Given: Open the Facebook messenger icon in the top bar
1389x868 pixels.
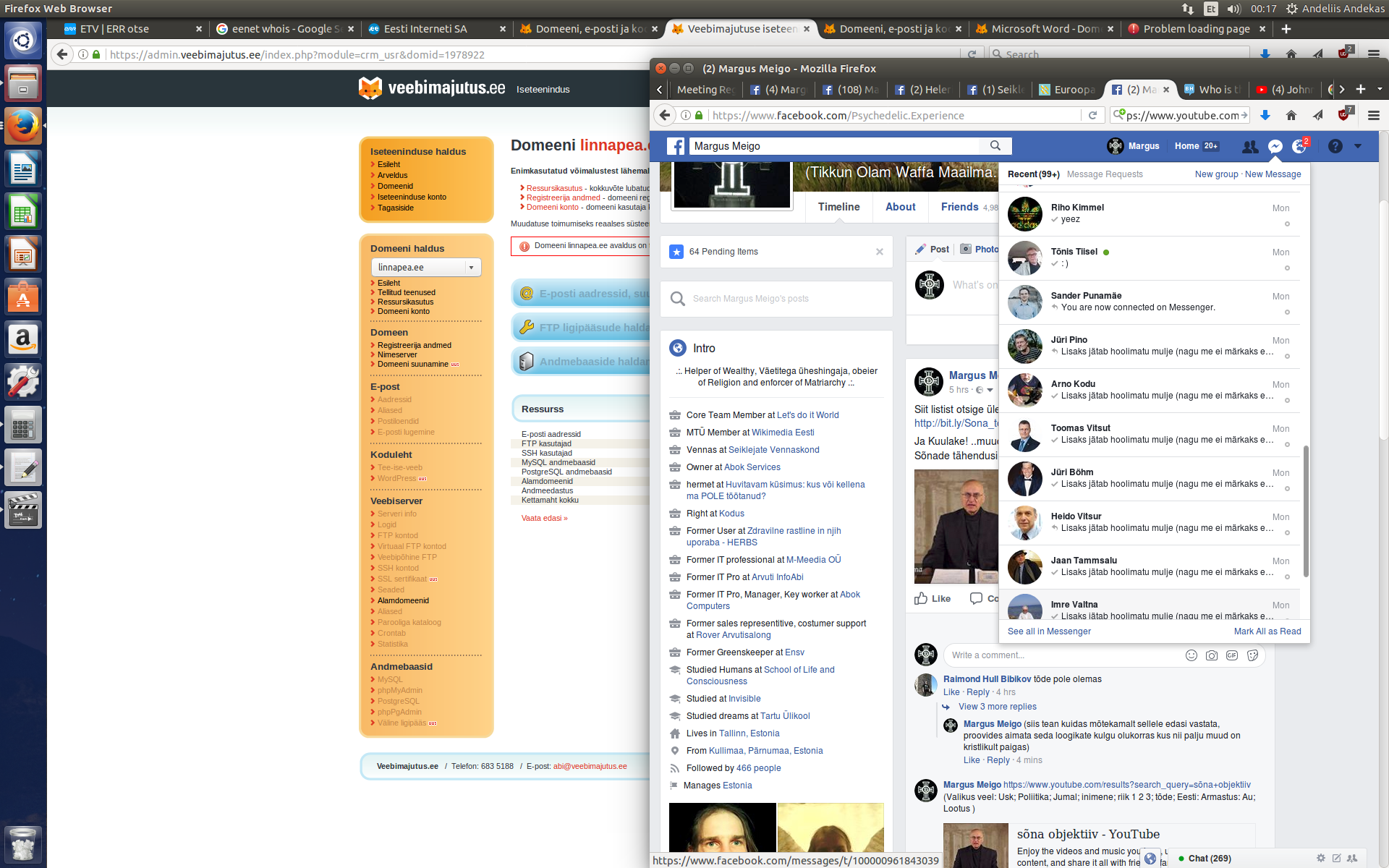Looking at the screenshot, I should click(1275, 146).
